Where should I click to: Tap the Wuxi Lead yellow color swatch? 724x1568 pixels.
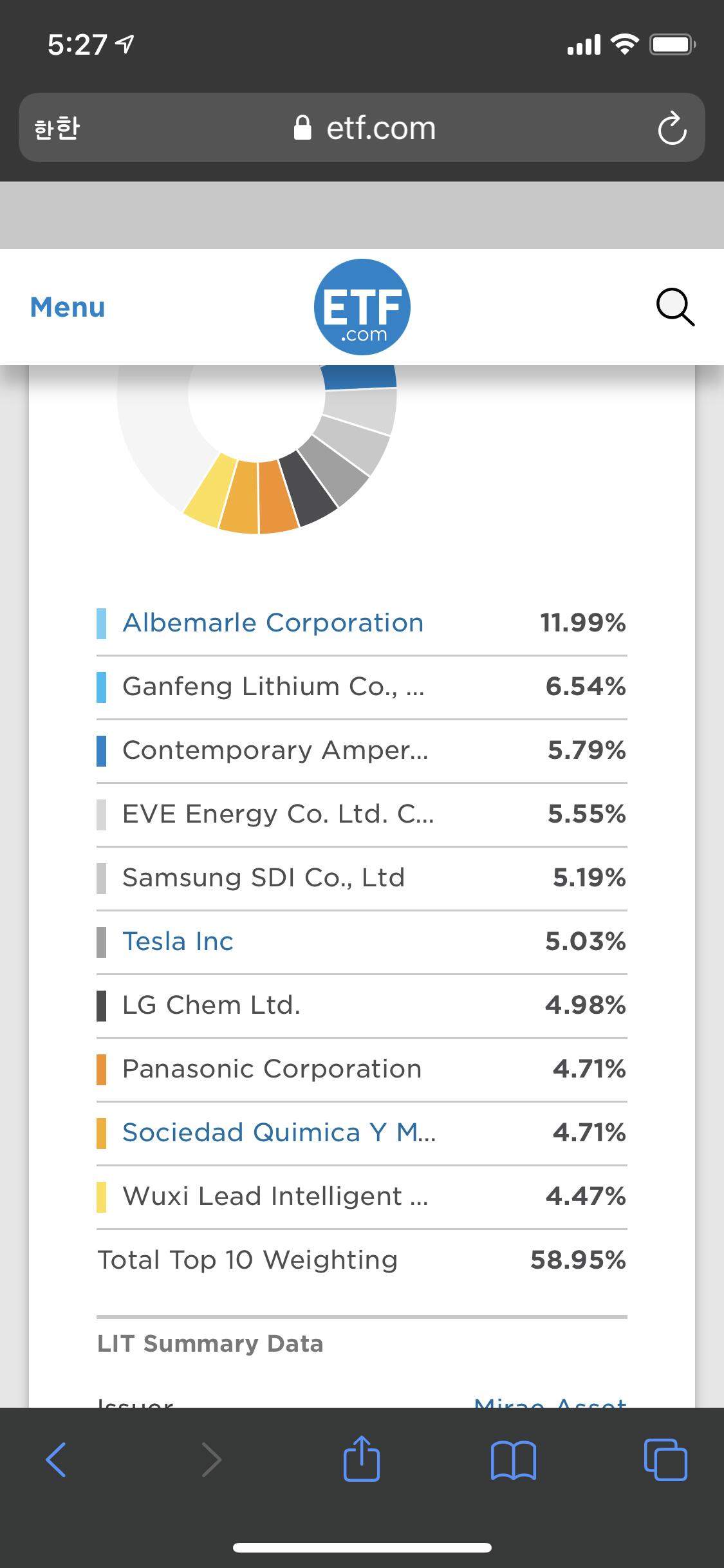pos(101,1197)
